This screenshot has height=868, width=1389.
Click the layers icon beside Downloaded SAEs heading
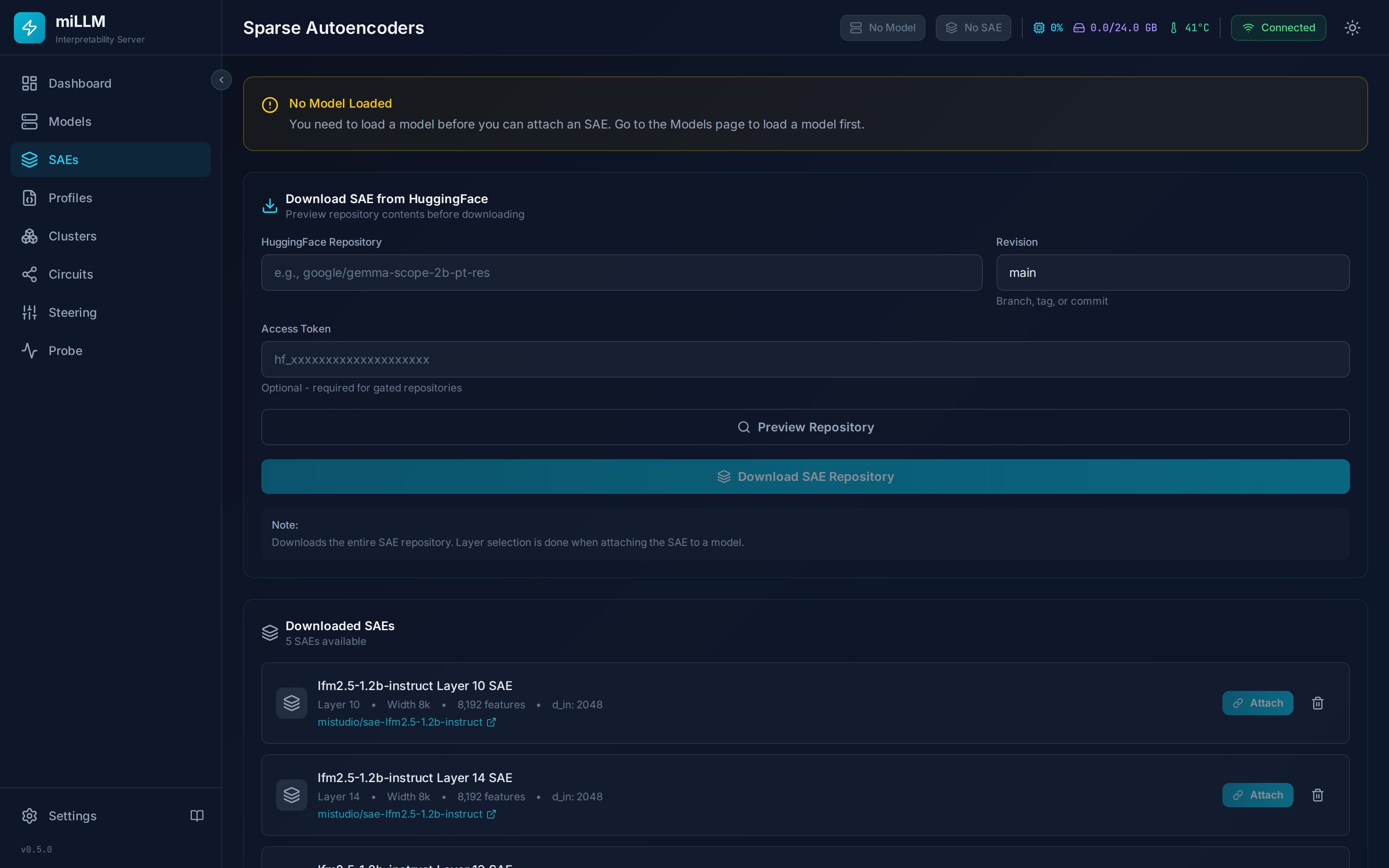click(x=270, y=633)
